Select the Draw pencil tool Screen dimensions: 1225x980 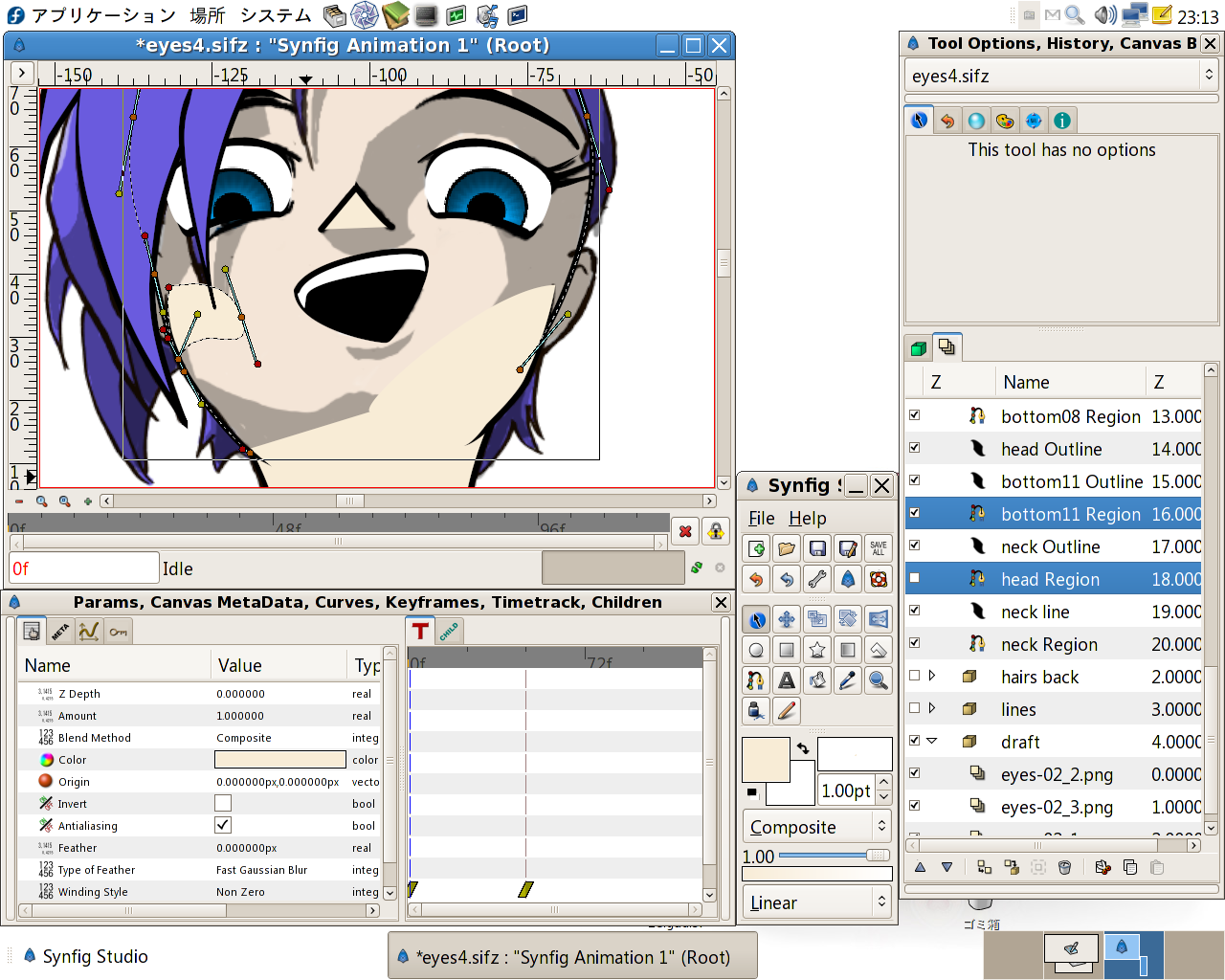pos(787,711)
